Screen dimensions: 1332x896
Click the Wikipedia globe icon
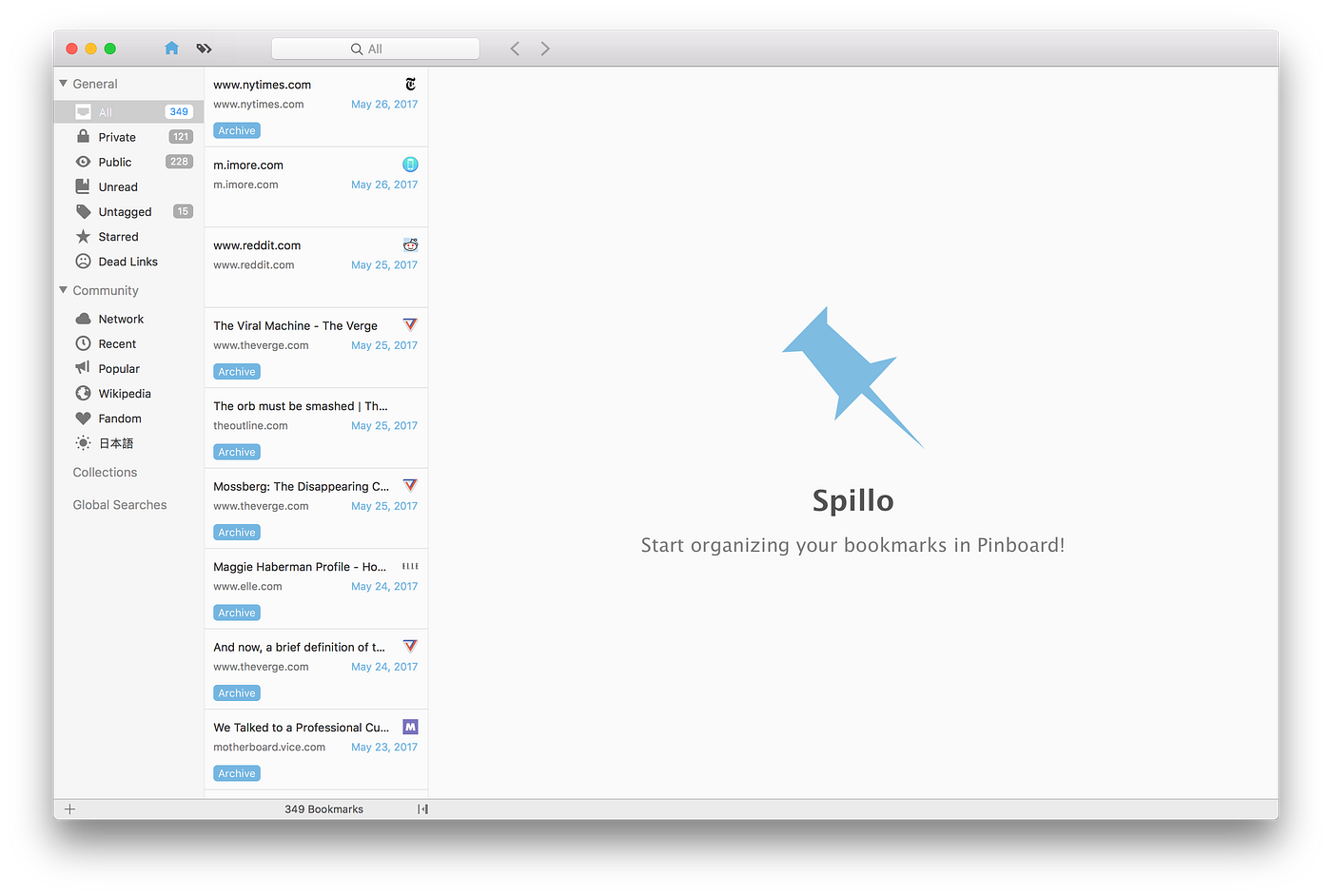click(84, 393)
